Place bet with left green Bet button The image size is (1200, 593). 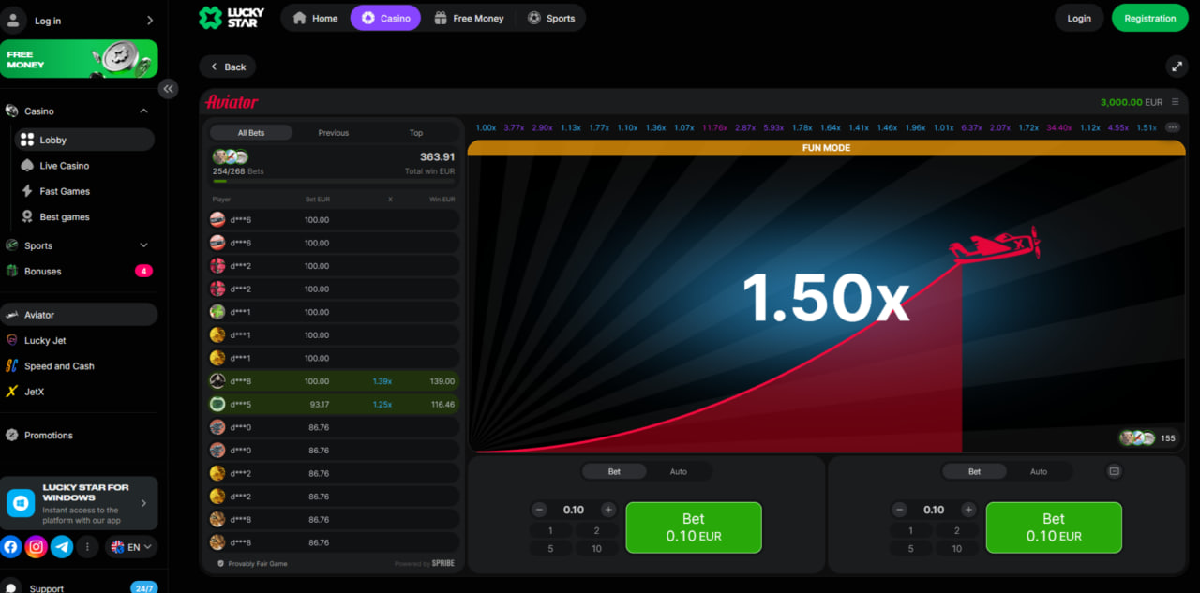tap(694, 527)
